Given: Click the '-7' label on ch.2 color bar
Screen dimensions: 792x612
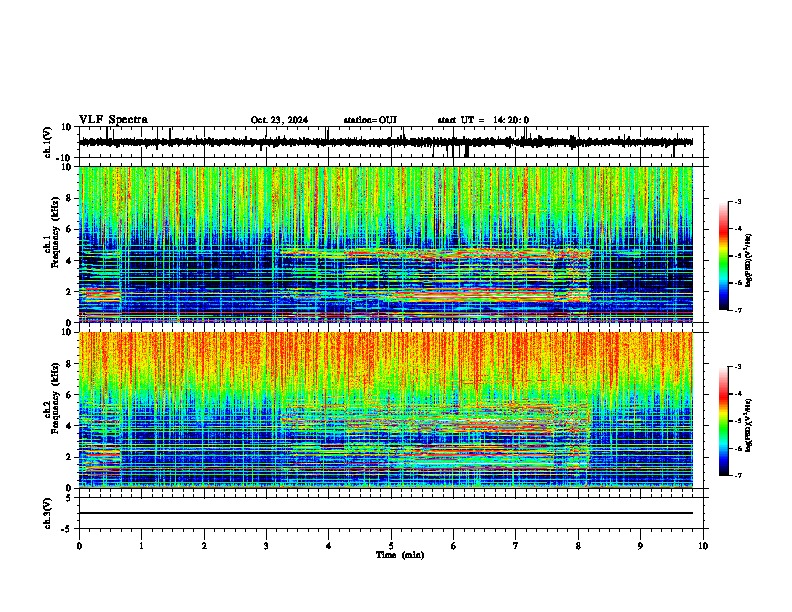Looking at the screenshot, I should point(737,475).
